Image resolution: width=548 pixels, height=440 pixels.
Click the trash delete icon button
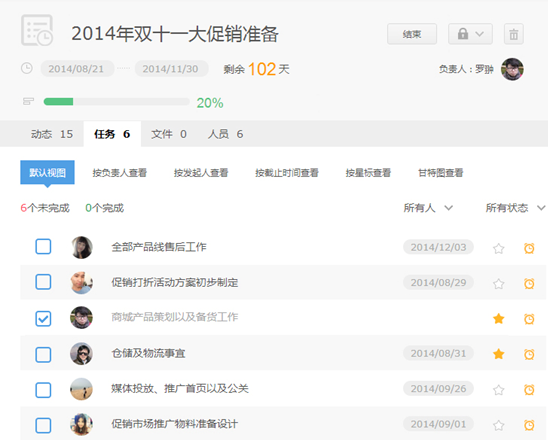[x=513, y=34]
